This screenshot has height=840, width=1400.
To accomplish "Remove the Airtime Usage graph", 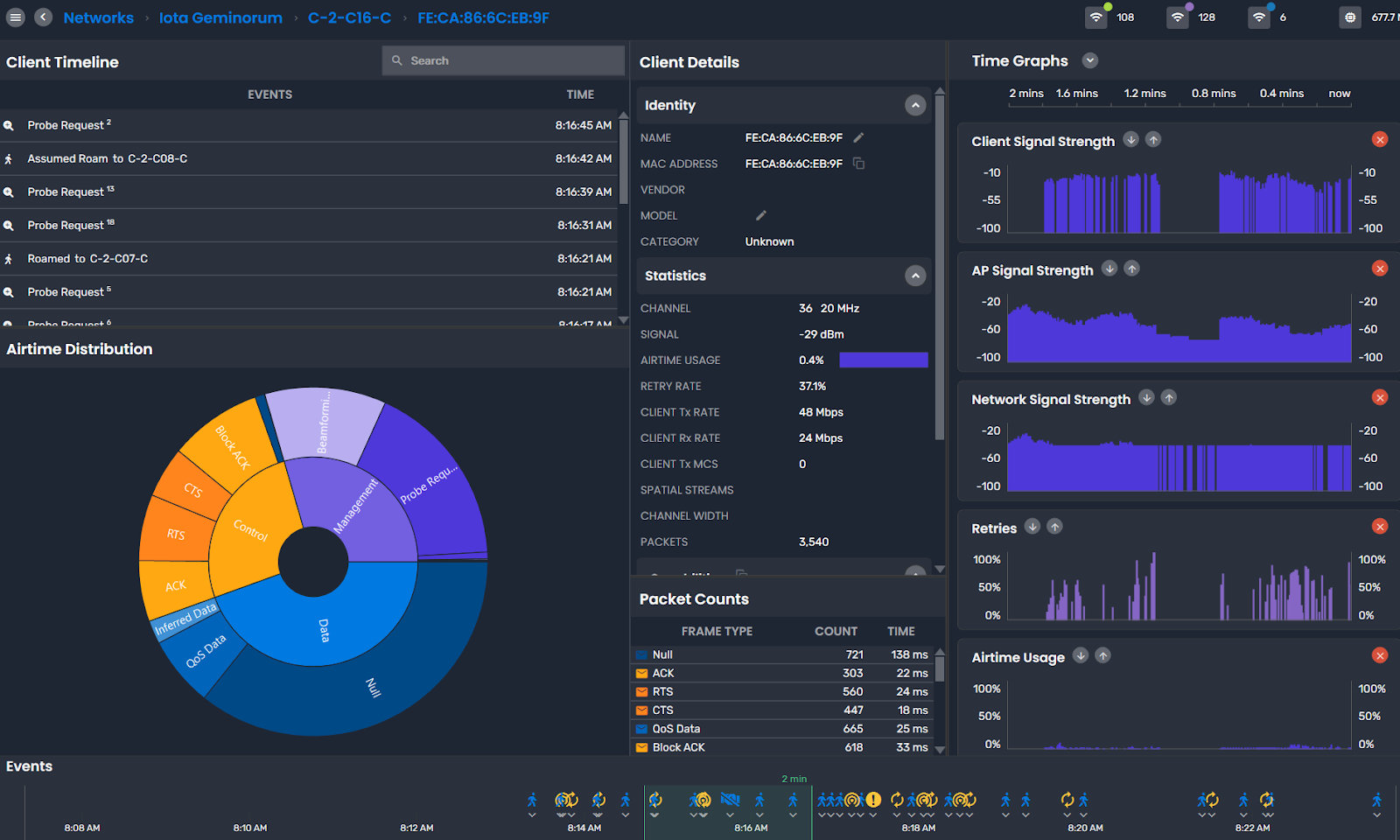I will click(1380, 655).
